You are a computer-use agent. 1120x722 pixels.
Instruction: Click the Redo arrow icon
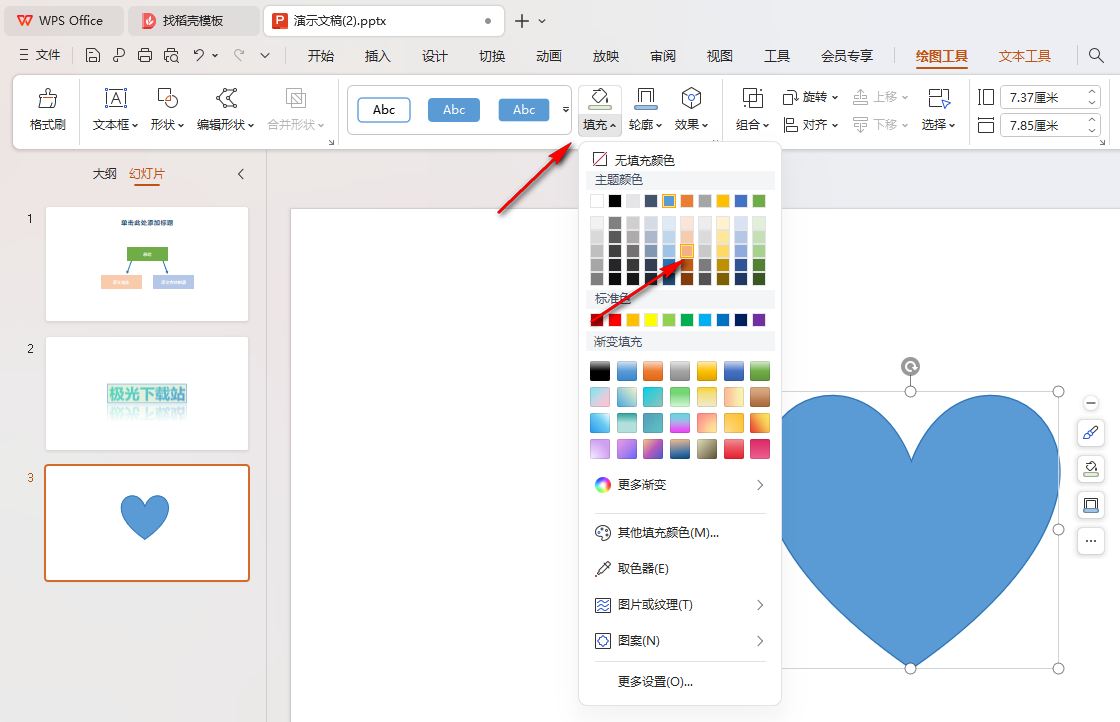click(239, 55)
